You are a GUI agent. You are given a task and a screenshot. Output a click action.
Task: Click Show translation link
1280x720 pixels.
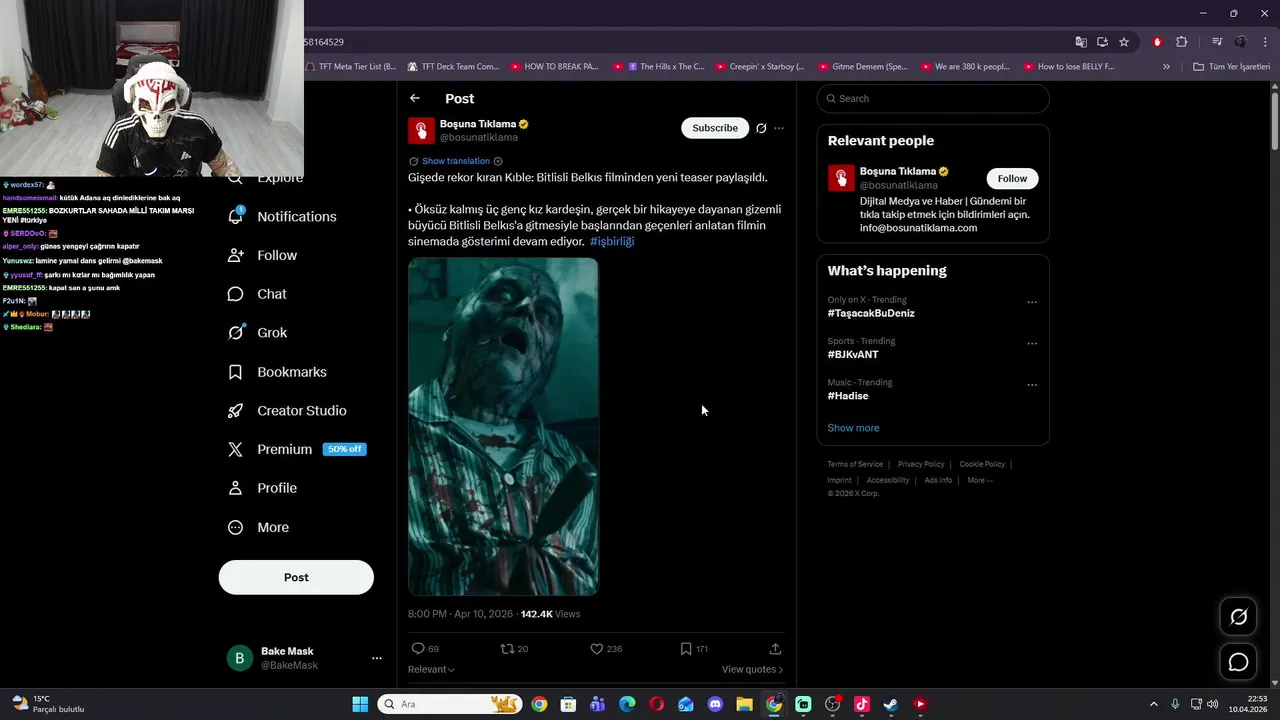456,161
